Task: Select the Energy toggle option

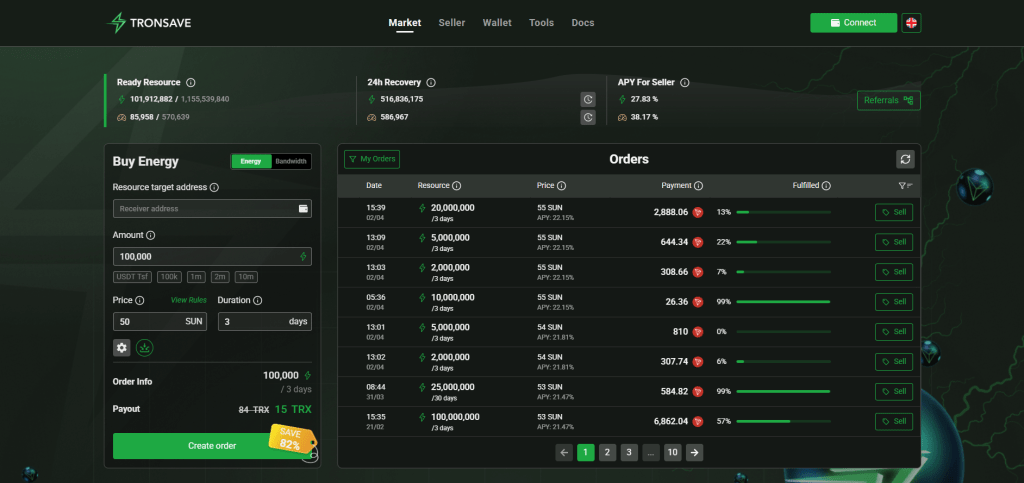Action: [250, 161]
